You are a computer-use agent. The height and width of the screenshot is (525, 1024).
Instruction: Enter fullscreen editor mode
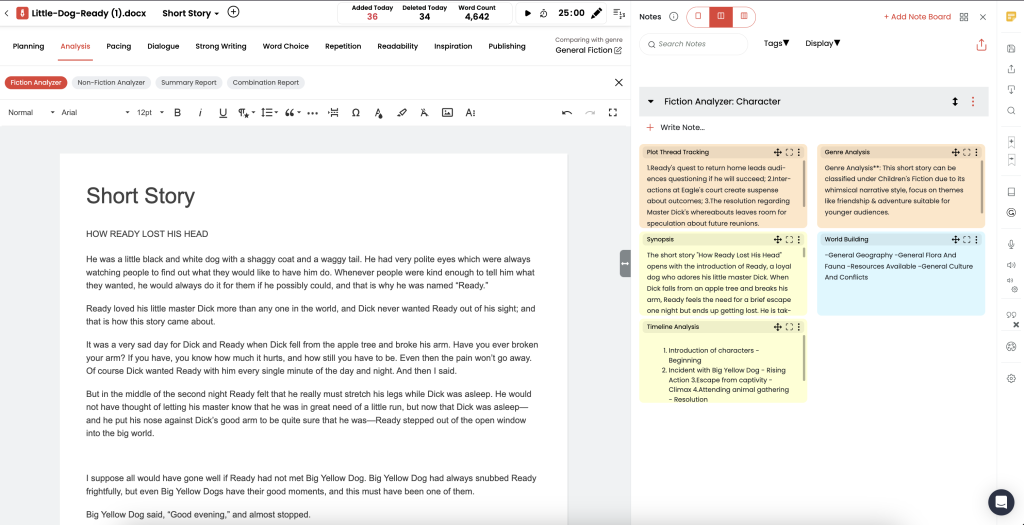tap(613, 113)
